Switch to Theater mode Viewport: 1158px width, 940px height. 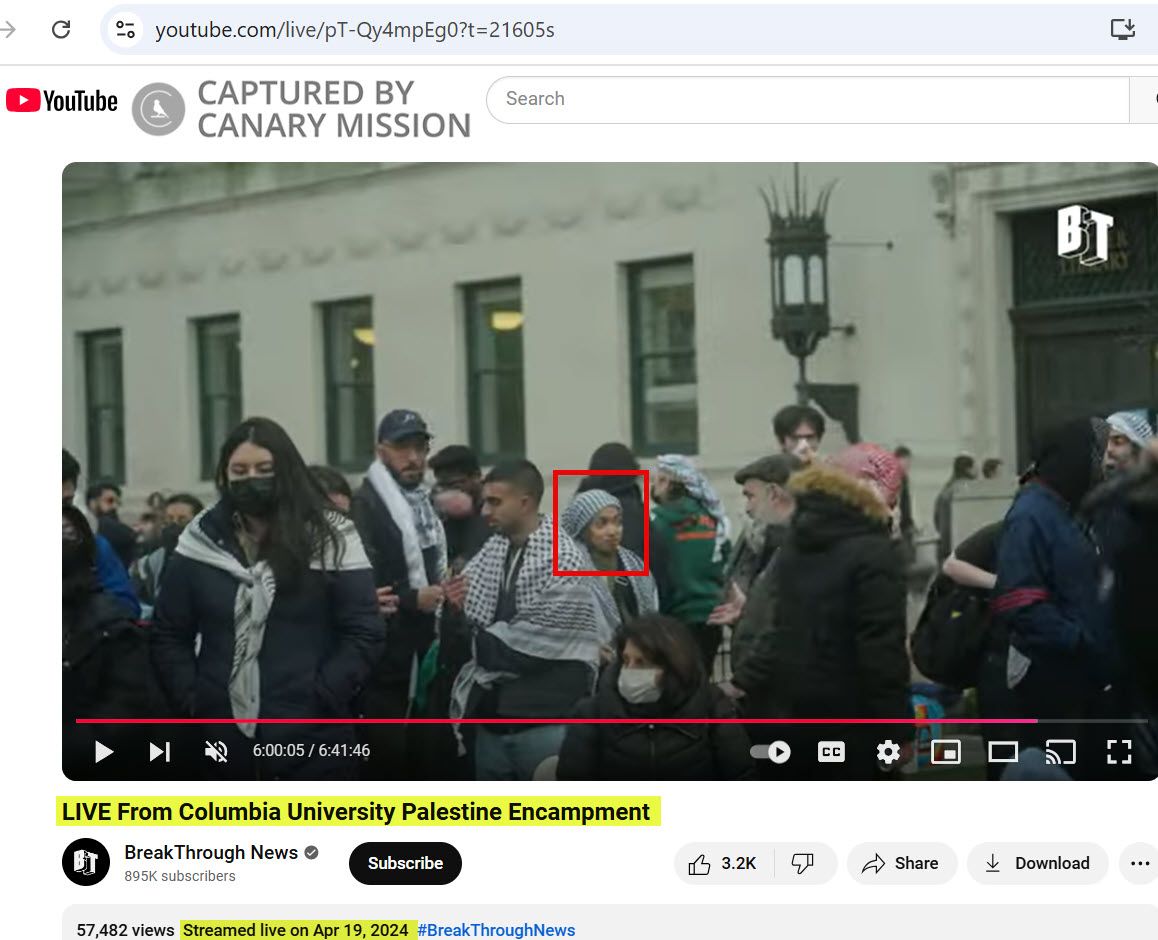(1003, 751)
